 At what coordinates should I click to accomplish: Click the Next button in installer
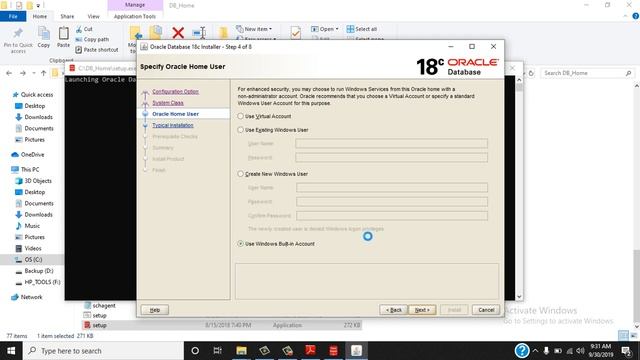click(422, 310)
